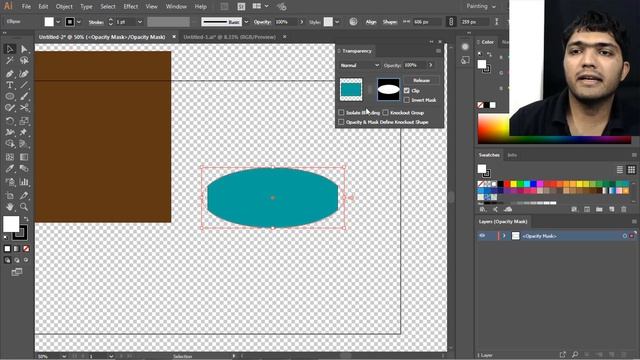
Task: Select the Selection tool (black arrow)
Action: tap(10, 49)
